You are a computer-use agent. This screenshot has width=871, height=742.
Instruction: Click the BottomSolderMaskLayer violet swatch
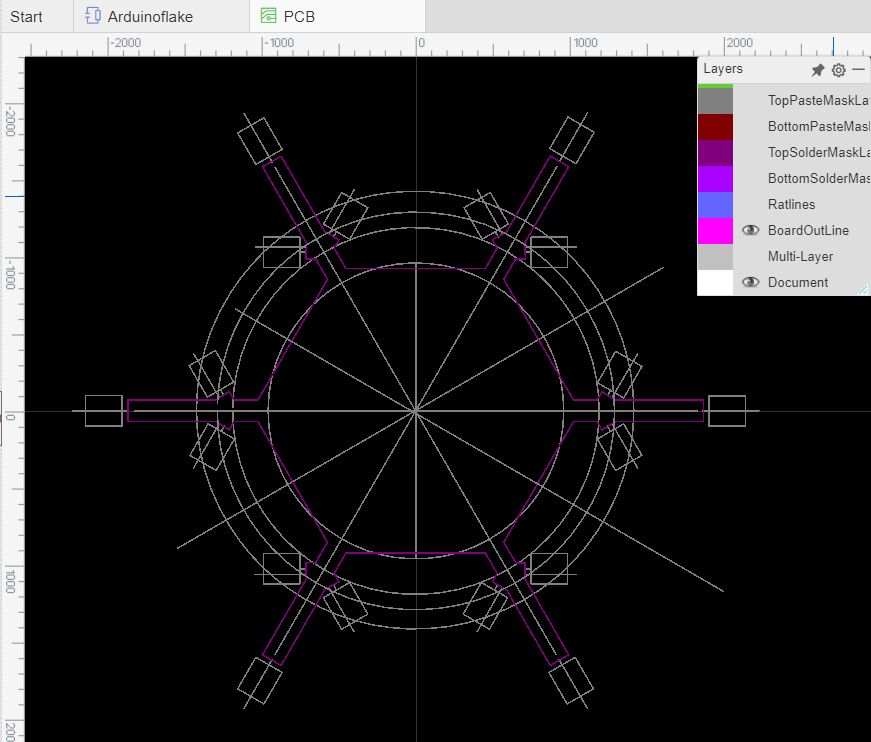[715, 179]
